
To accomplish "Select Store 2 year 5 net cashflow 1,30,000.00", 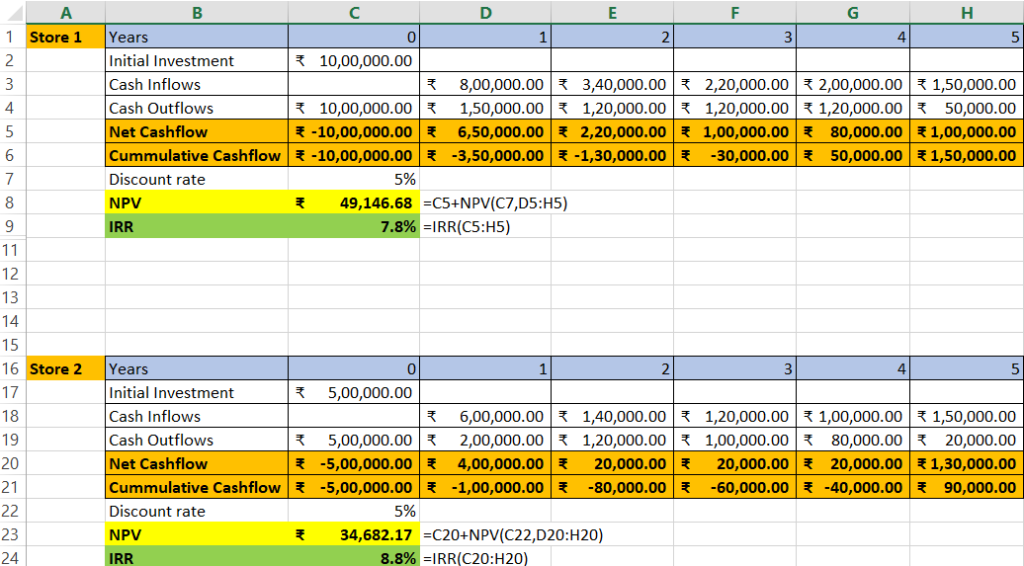I will [x=966, y=464].
